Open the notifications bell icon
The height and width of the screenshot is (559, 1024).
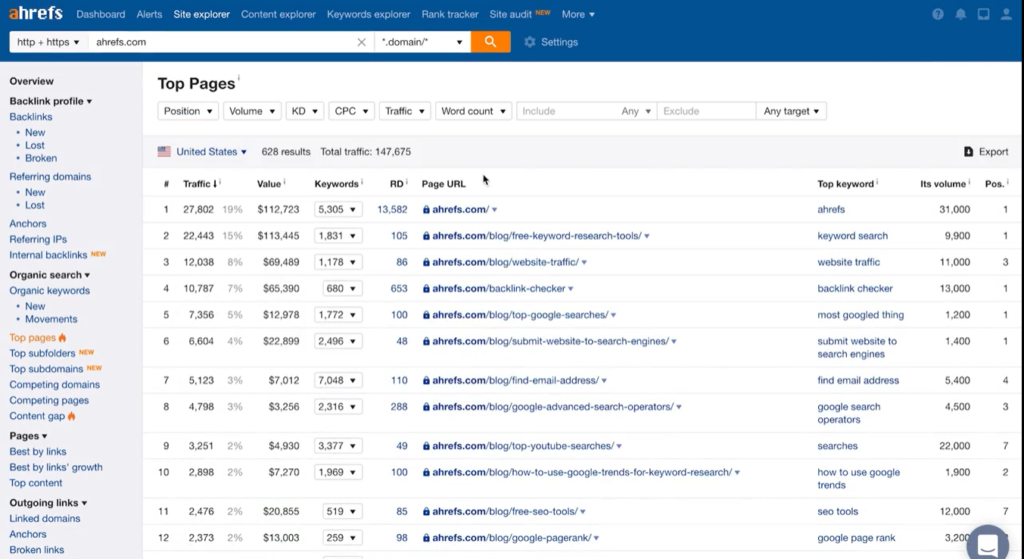click(961, 14)
